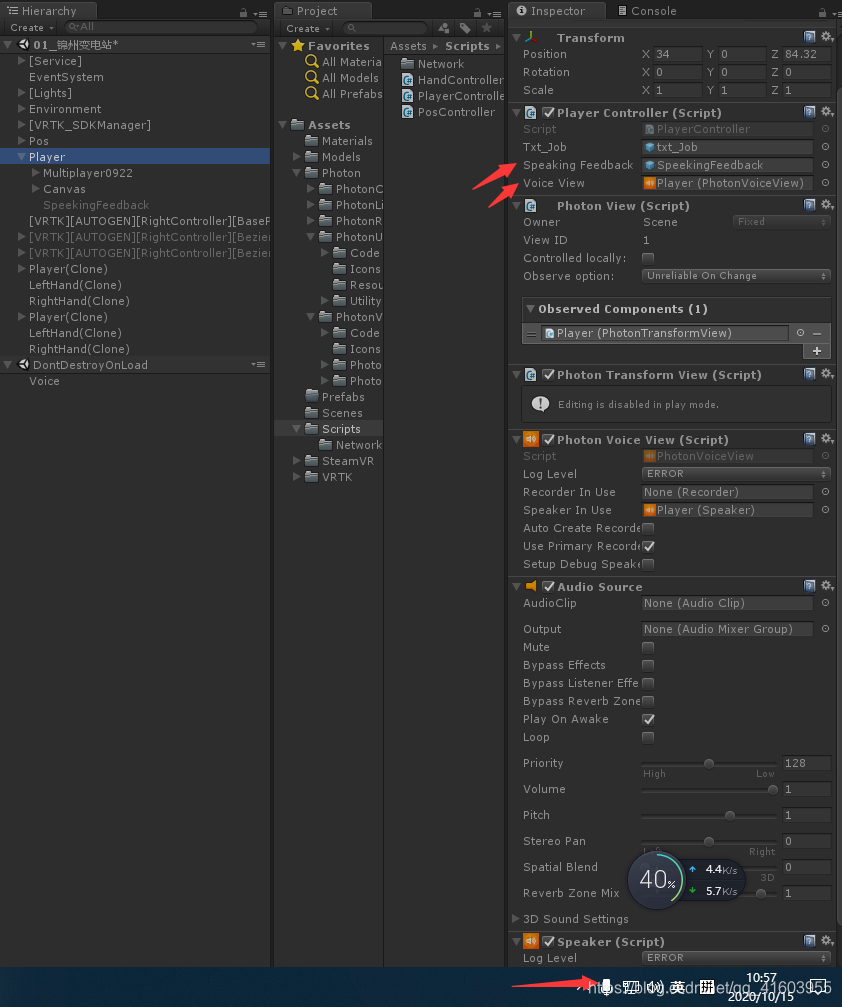The image size is (842, 1007).
Task: Toggle Hierarchy panel lock icon
Action: coord(243,13)
